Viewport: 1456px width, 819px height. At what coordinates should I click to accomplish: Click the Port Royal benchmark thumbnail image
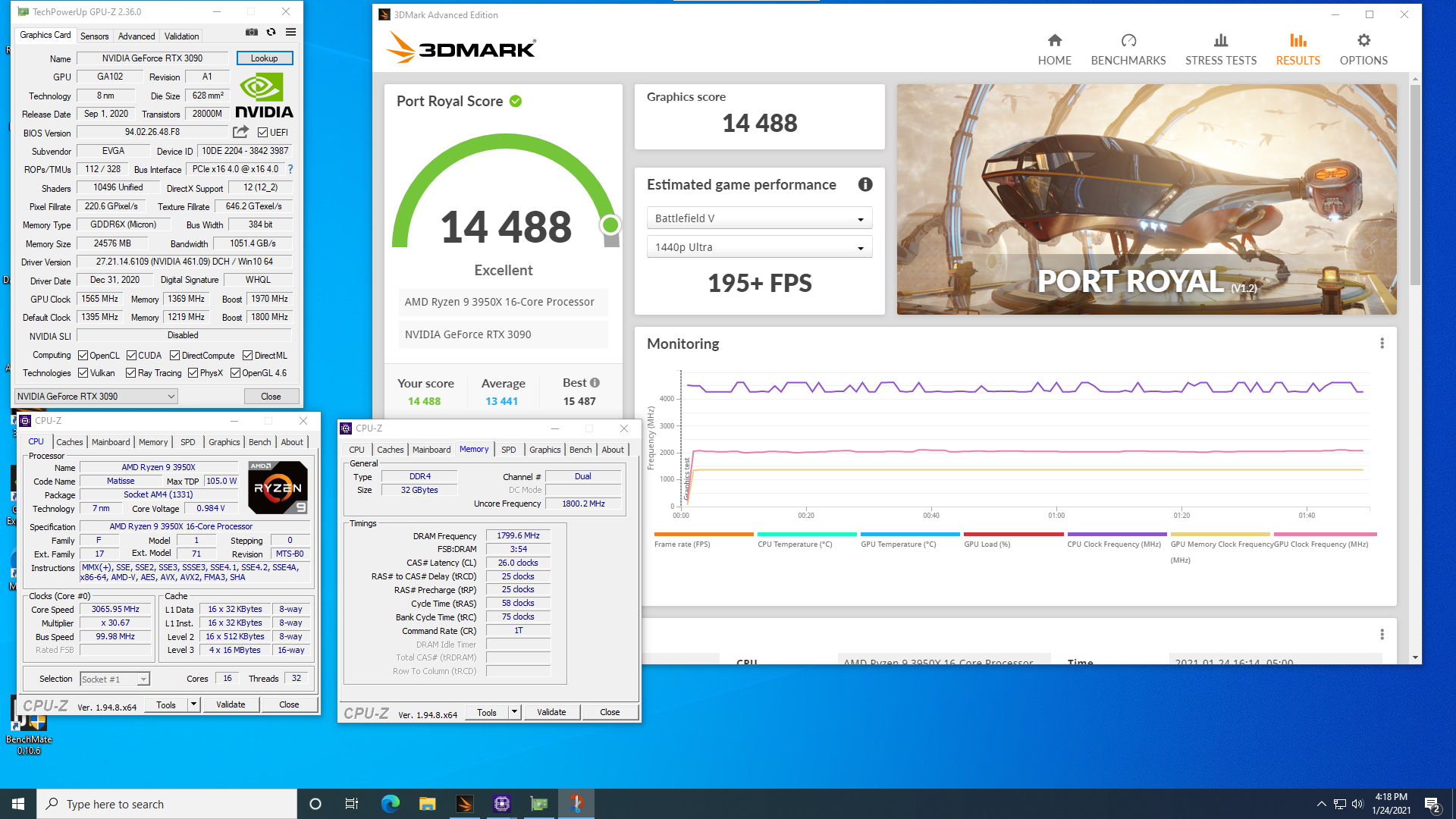click(1147, 199)
